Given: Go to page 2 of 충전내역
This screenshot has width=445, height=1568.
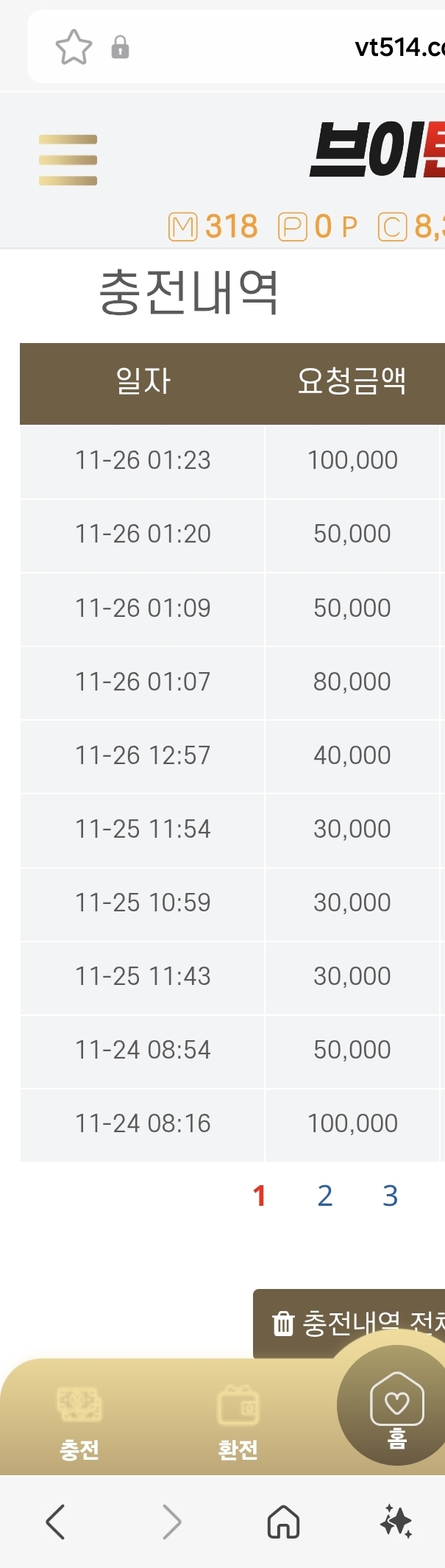Looking at the screenshot, I should click(x=325, y=1196).
